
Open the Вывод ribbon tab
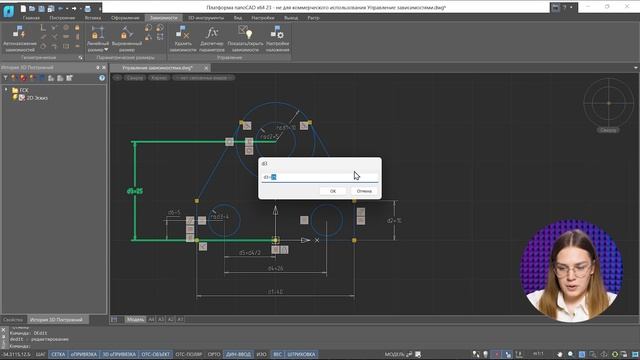[x=291, y=18]
